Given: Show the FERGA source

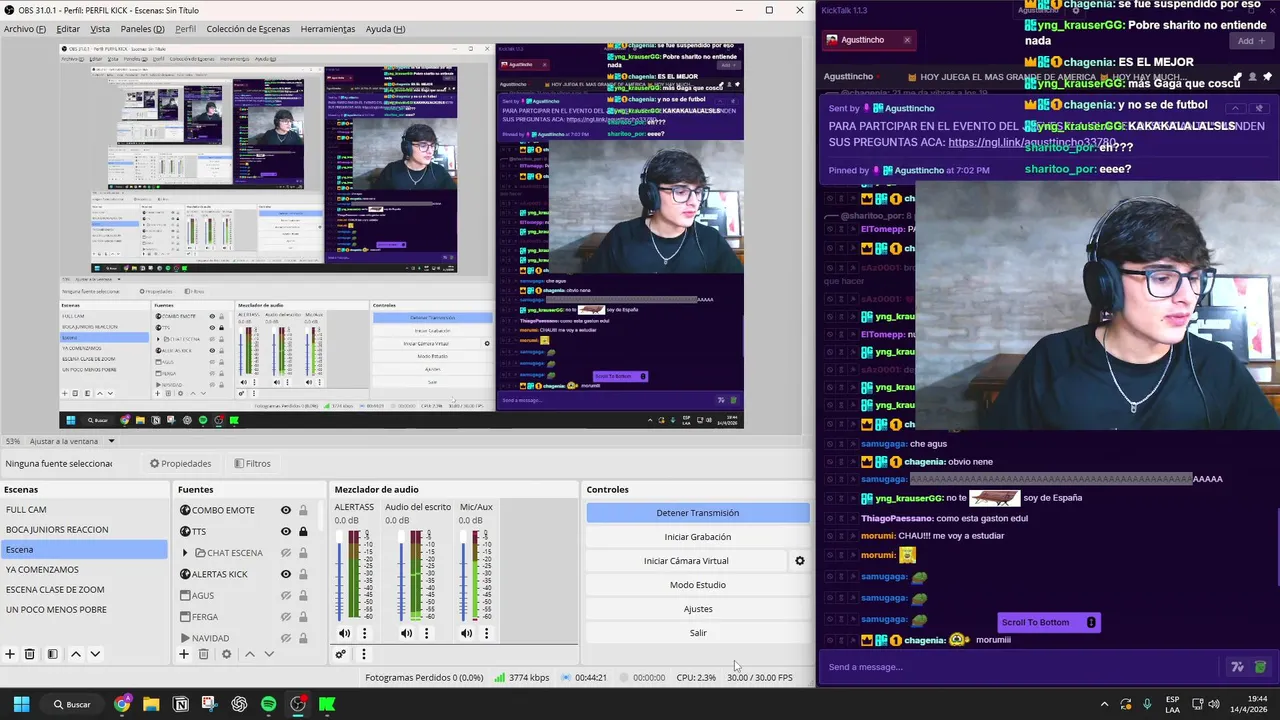Looking at the screenshot, I should click(286, 617).
